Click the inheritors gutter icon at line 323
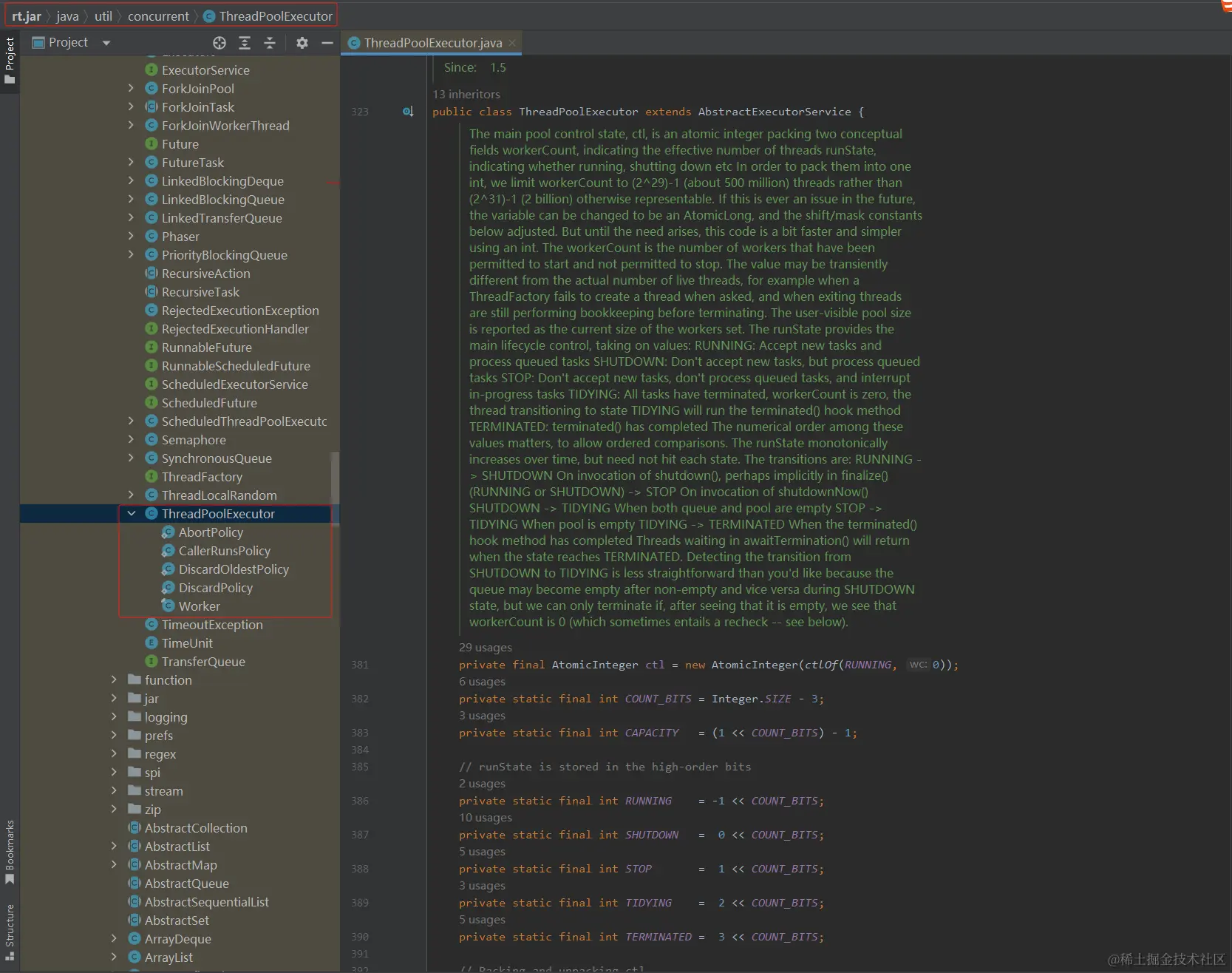This screenshot has width=1232, height=973. [408, 112]
